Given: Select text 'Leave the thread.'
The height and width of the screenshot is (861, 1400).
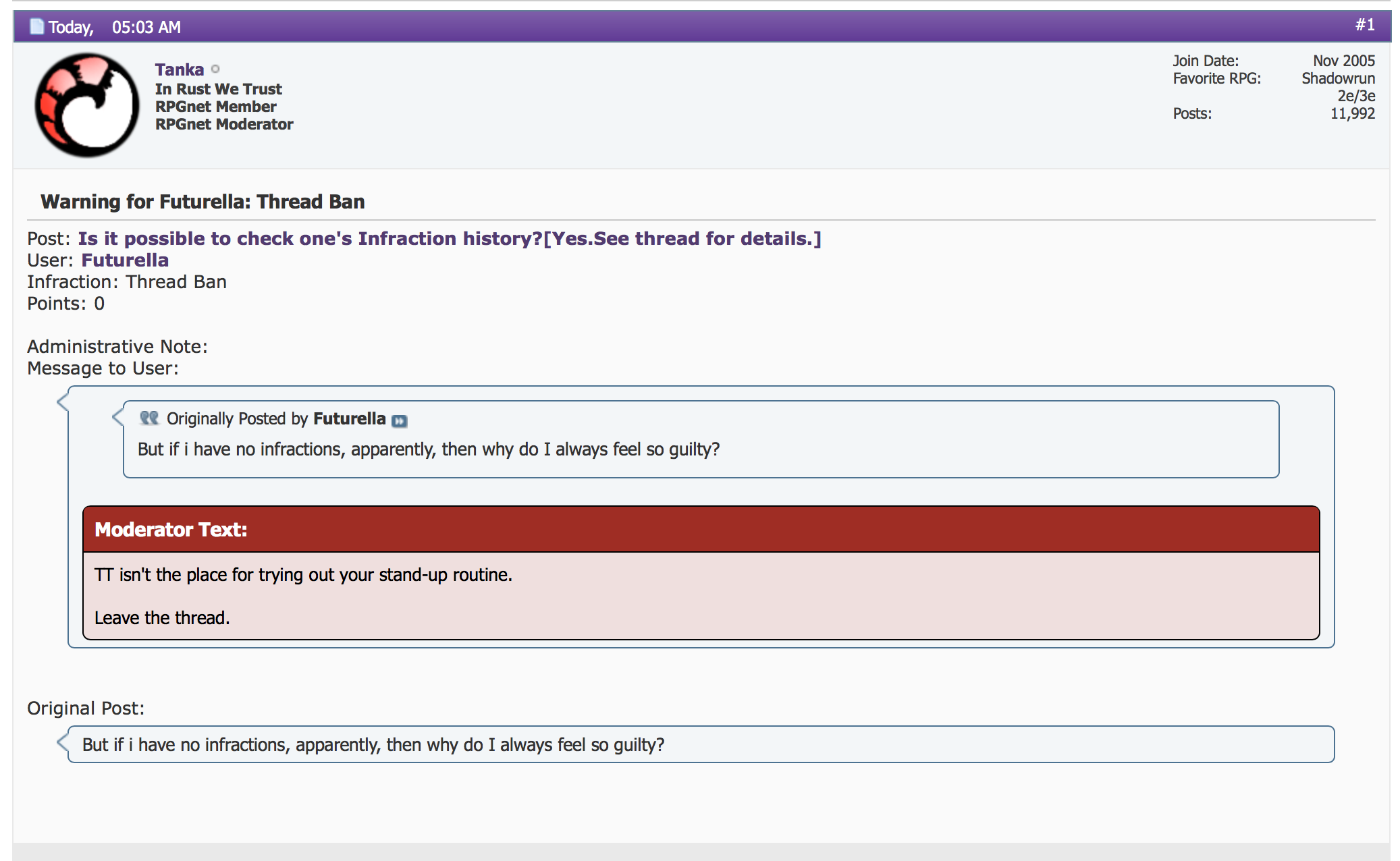Looking at the screenshot, I should 162,618.
